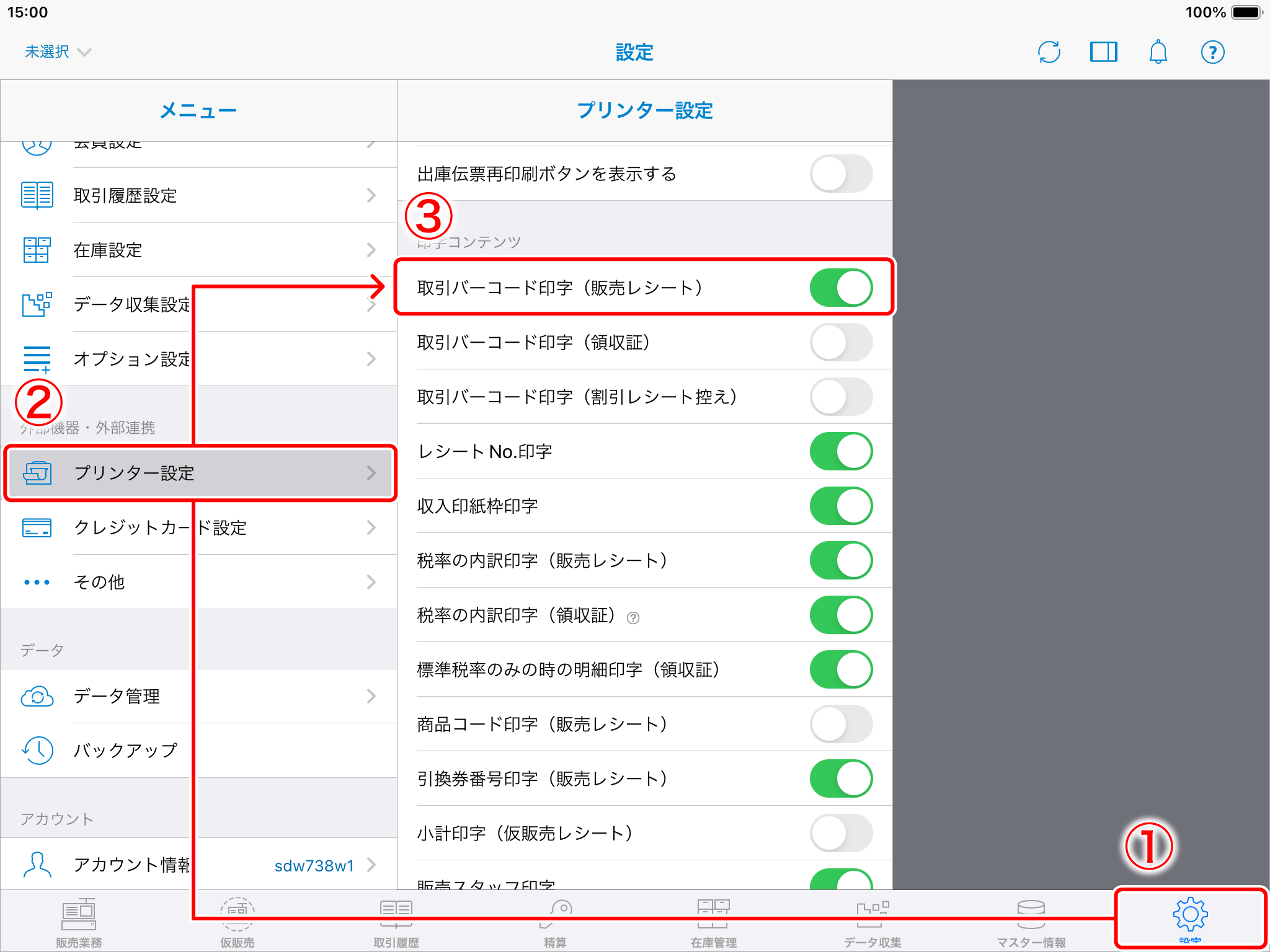Switch to the マスター情報 tab
The height and width of the screenshot is (952, 1270).
[1031, 923]
